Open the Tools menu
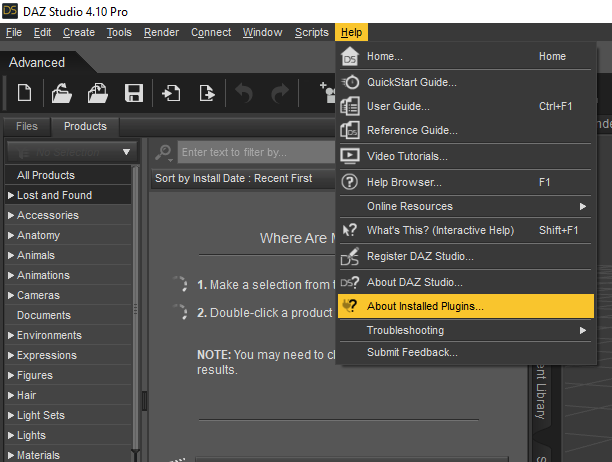This screenshot has width=612, height=462. coord(119,32)
